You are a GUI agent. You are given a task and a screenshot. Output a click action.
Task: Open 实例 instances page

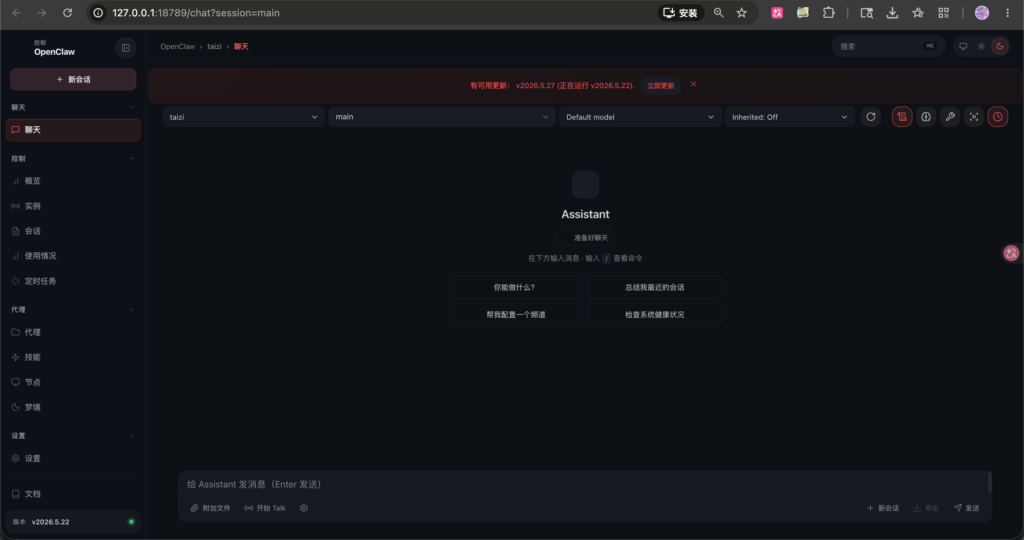[73, 206]
